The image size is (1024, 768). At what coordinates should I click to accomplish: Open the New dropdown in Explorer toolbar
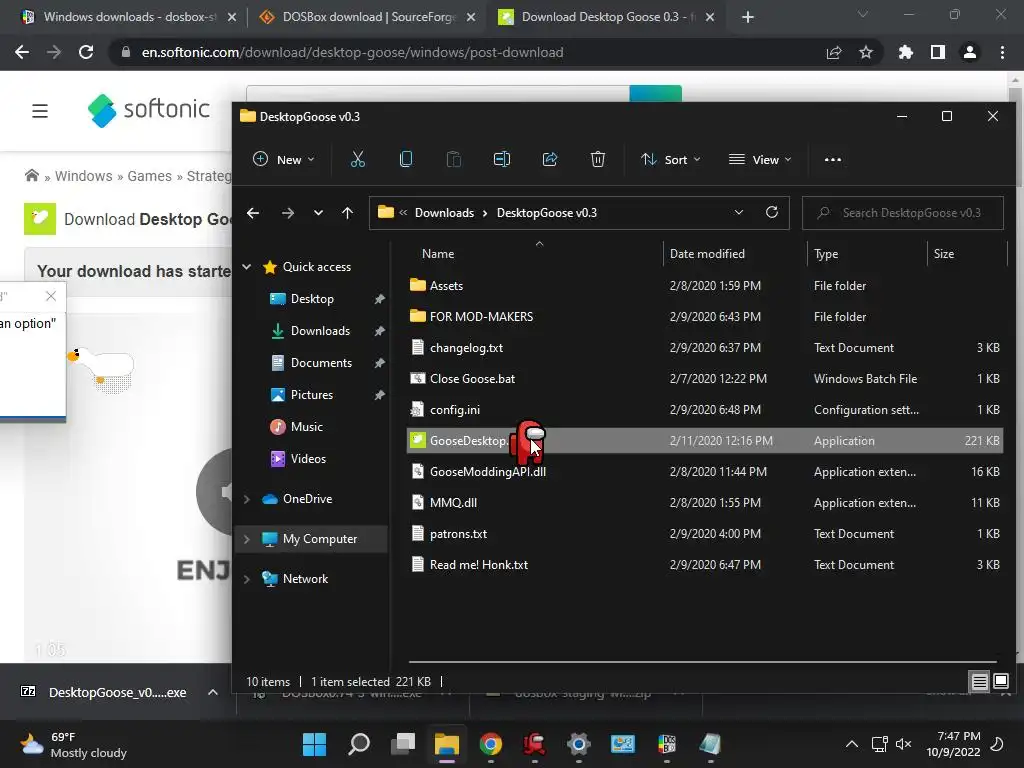pyautogui.click(x=284, y=159)
